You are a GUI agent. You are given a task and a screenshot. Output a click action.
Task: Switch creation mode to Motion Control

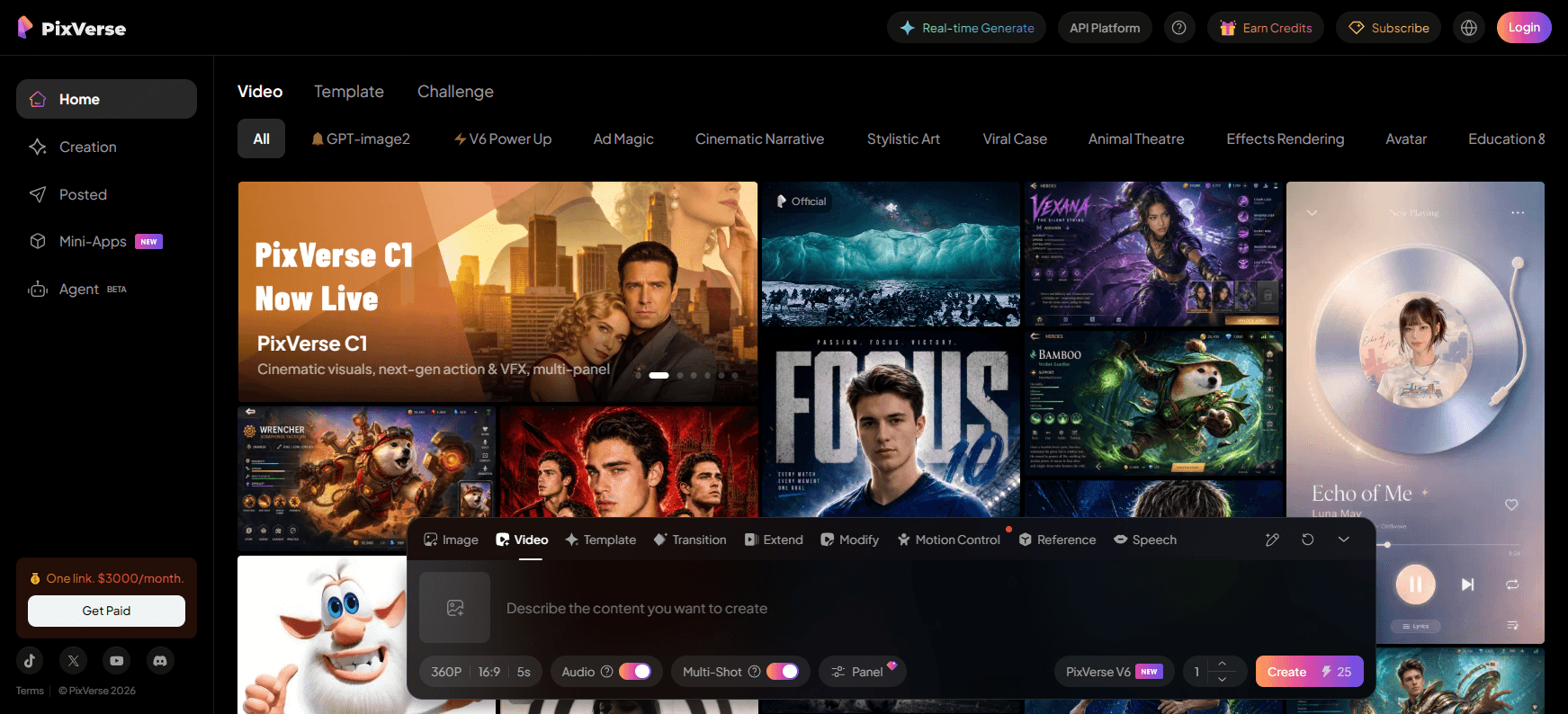pos(949,540)
